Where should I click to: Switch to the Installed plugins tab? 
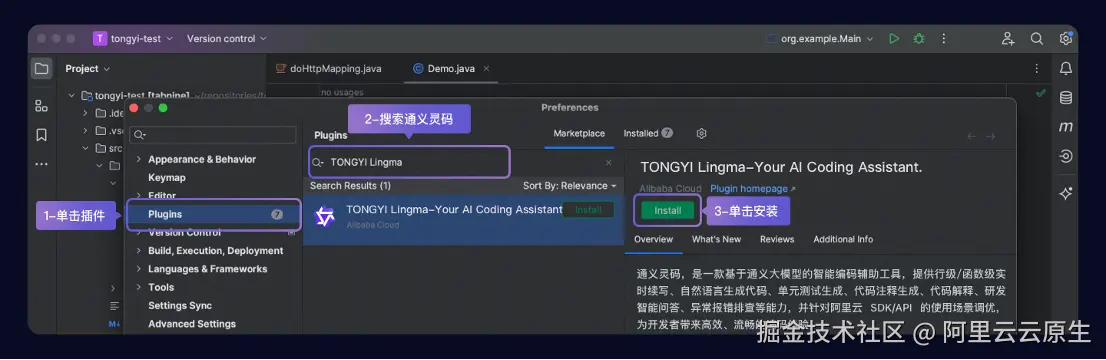[648, 133]
